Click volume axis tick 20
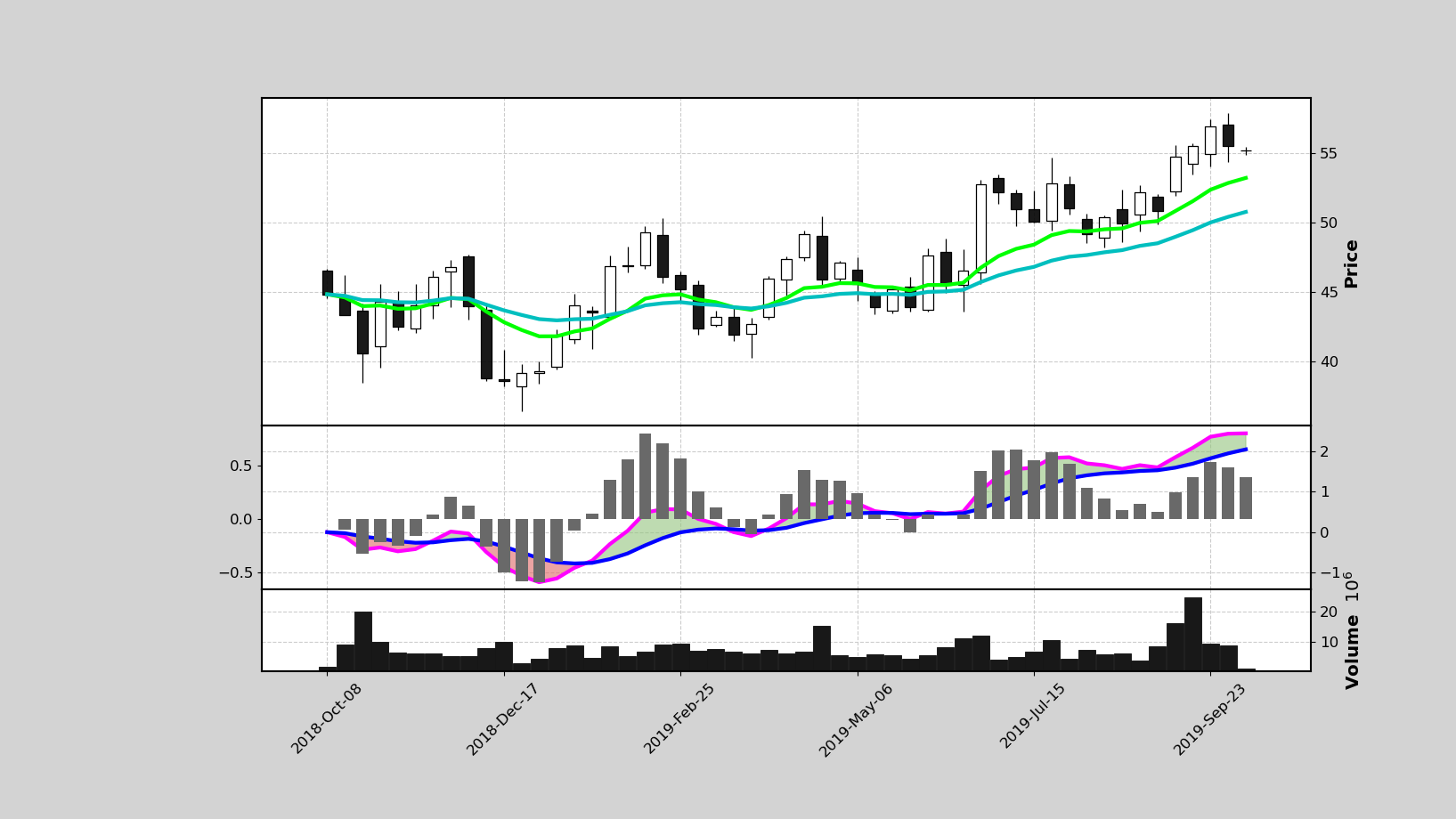 pyautogui.click(x=1328, y=612)
